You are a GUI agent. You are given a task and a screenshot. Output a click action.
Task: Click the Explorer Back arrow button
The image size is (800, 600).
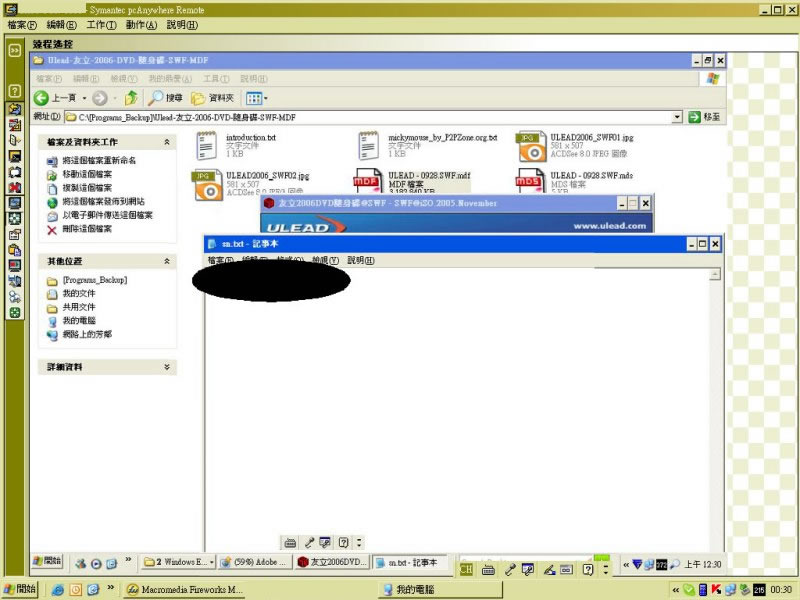(x=43, y=98)
